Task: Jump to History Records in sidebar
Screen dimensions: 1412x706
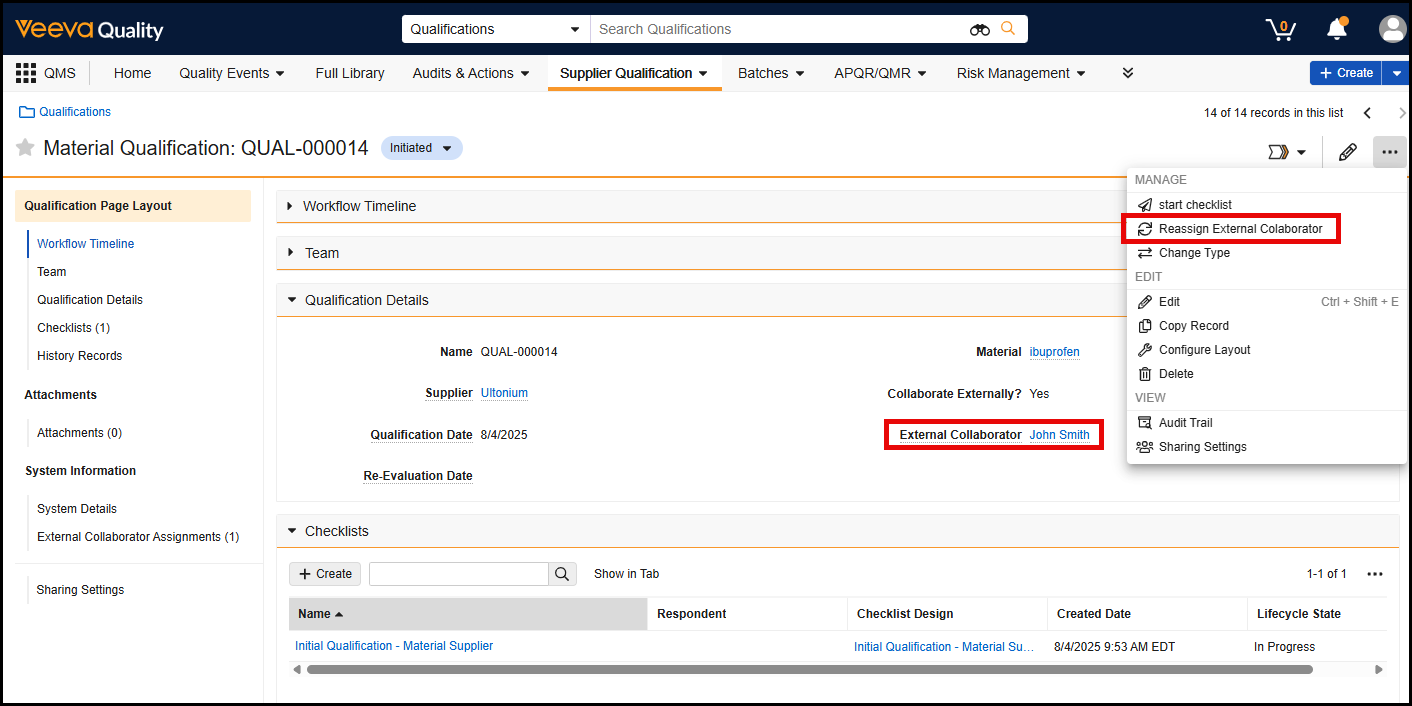Action: click(x=79, y=356)
